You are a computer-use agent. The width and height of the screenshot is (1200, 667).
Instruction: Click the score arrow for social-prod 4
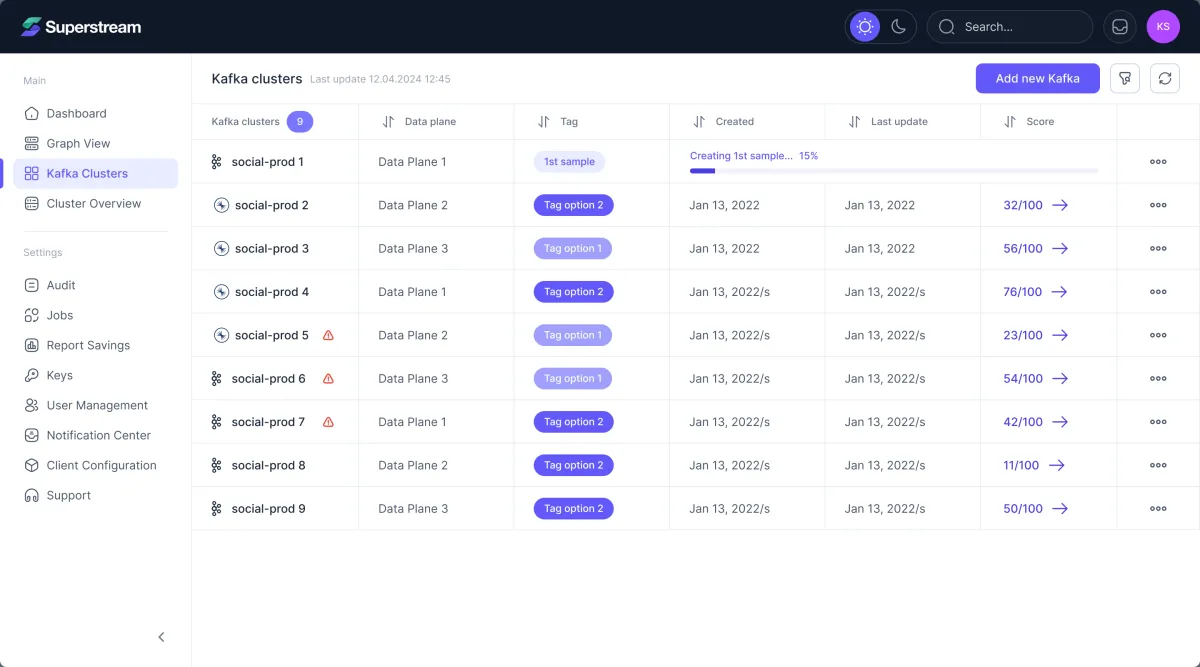pyautogui.click(x=1060, y=292)
